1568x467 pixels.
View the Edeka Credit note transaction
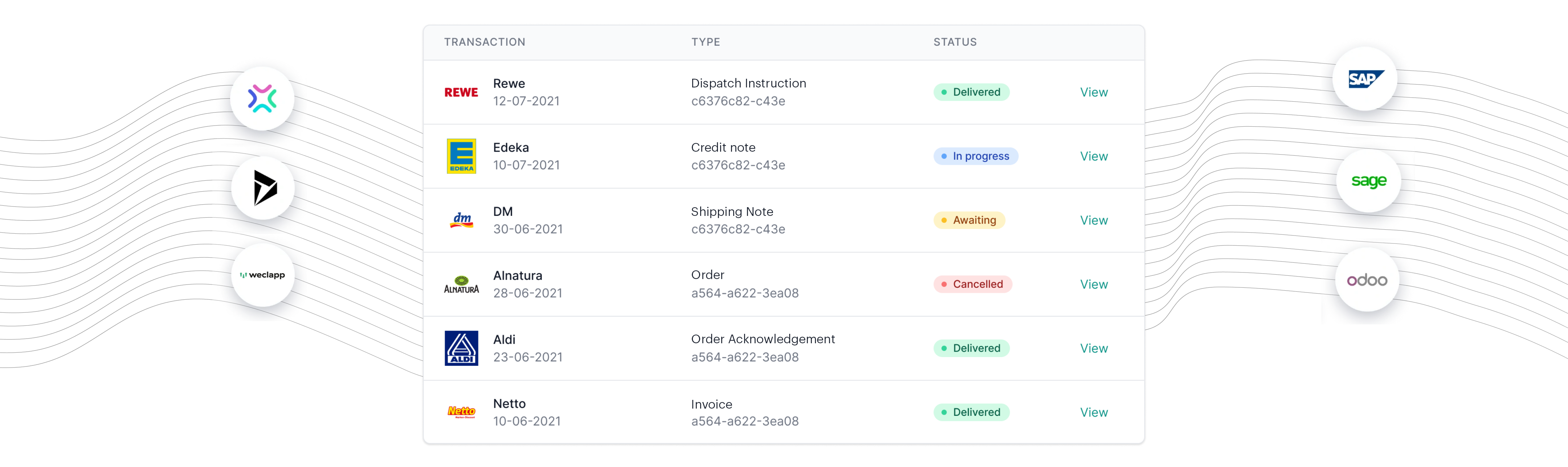point(1094,156)
